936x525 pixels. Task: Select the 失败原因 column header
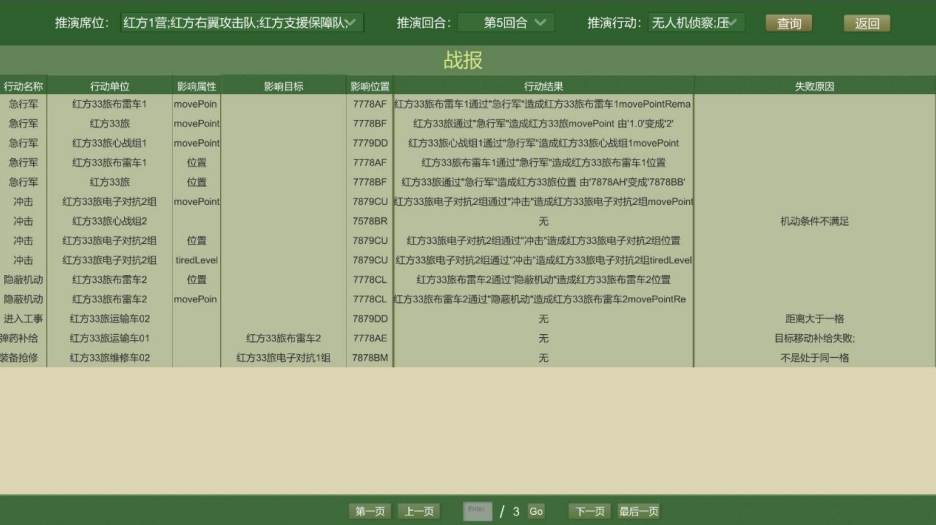coord(814,86)
